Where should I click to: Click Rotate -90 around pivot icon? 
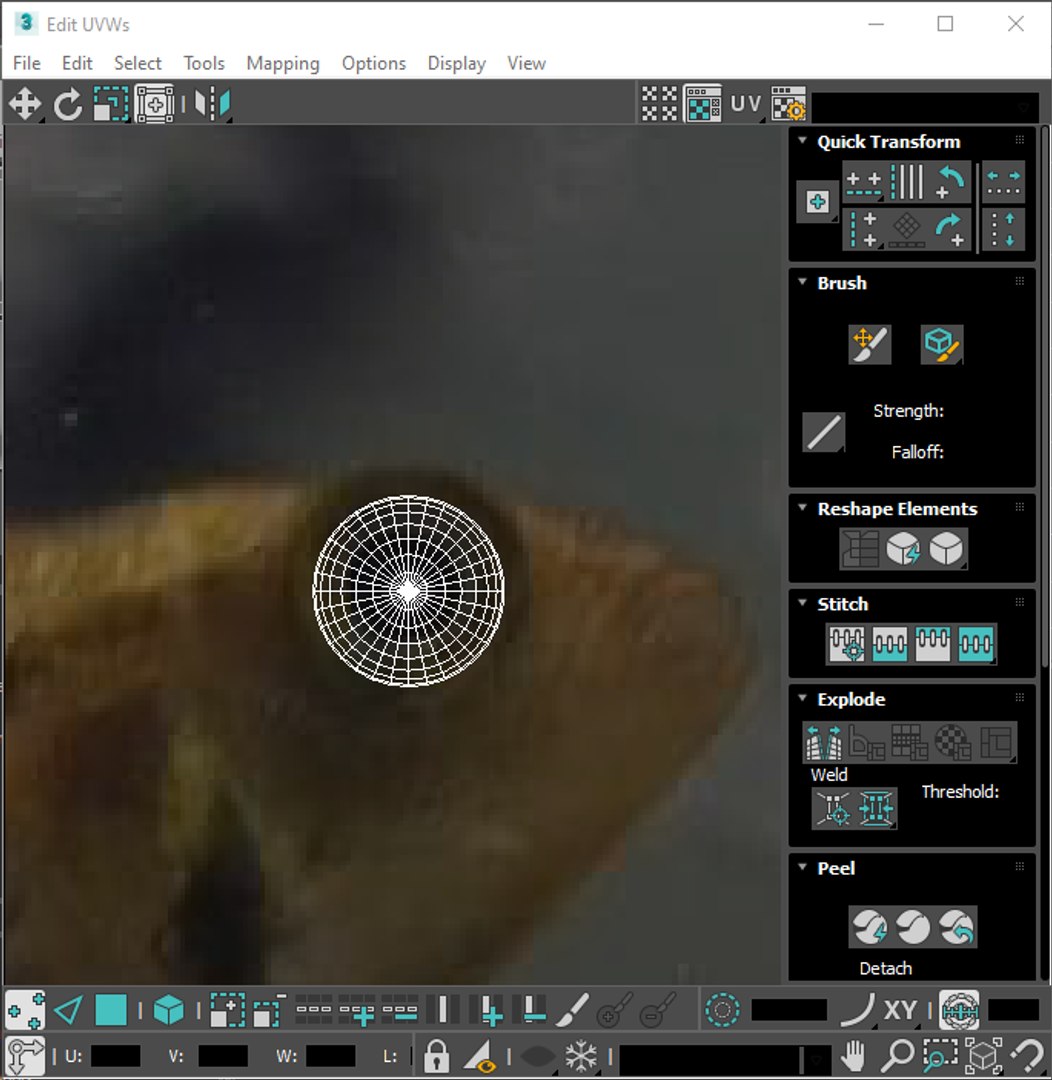tap(950, 183)
